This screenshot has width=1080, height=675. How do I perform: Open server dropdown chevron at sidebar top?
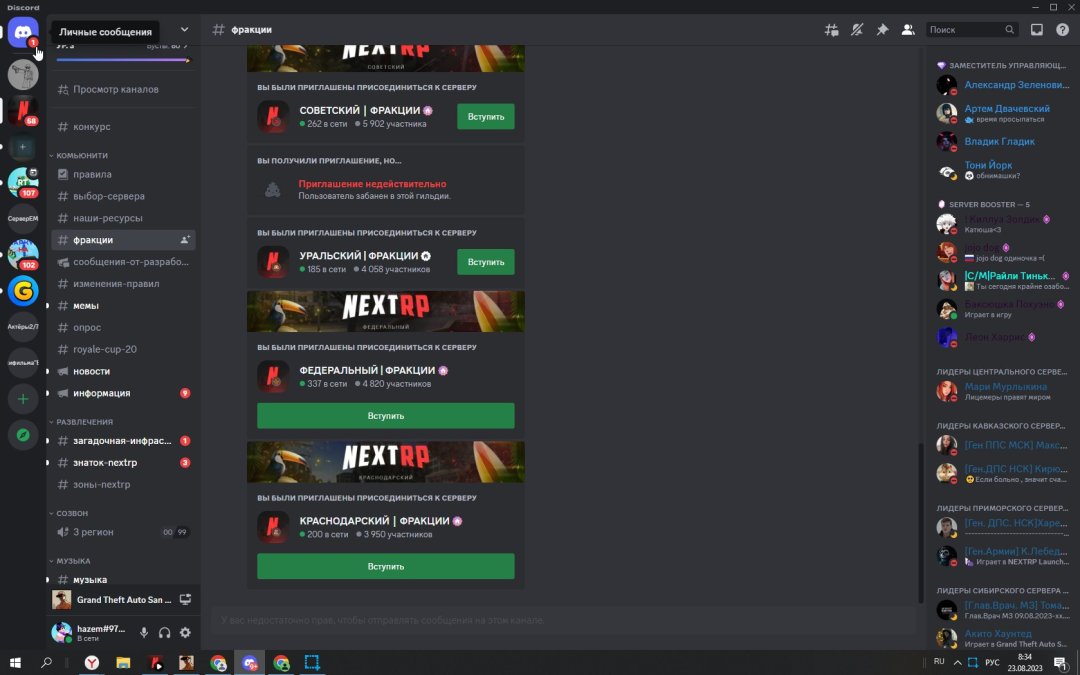(184, 30)
